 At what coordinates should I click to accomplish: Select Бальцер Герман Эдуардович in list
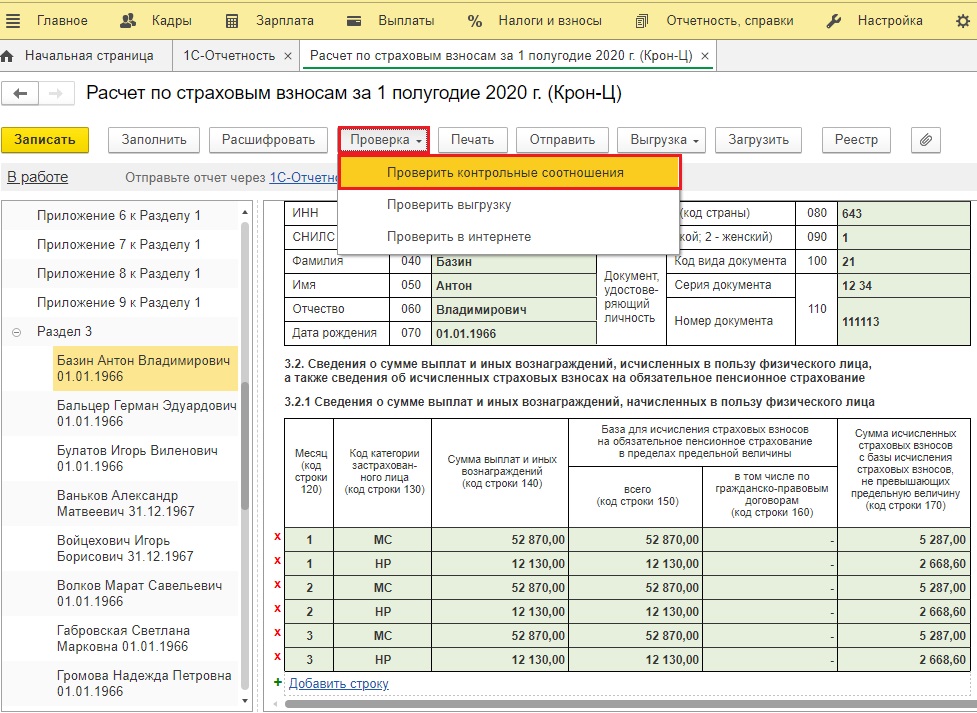(x=145, y=413)
